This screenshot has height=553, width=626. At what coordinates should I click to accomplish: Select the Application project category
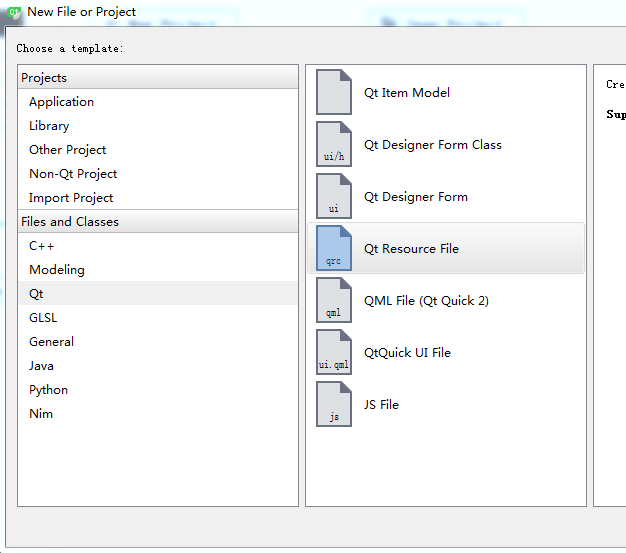[x=158, y=102]
